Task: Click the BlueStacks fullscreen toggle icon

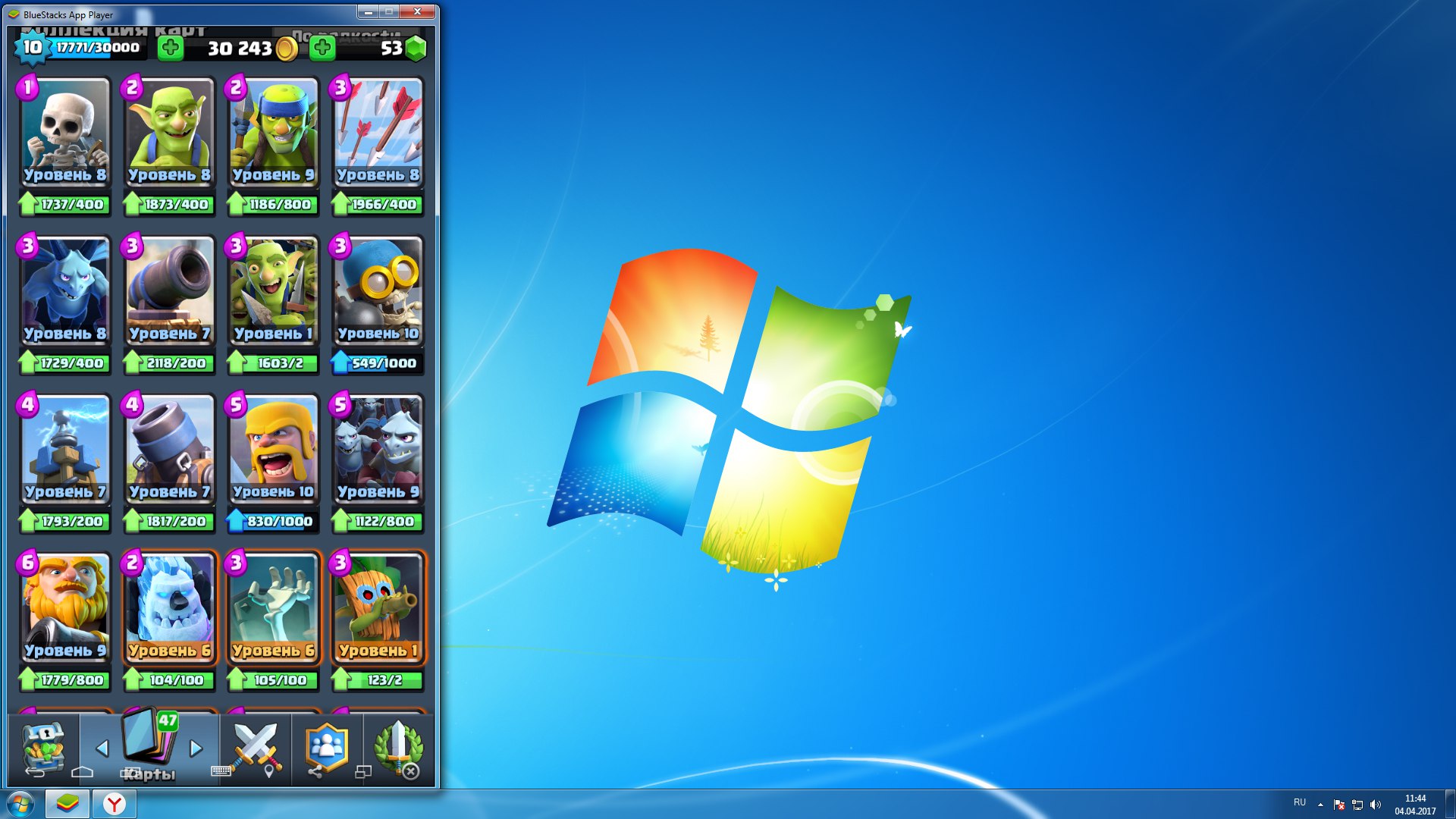Action: 363,772
